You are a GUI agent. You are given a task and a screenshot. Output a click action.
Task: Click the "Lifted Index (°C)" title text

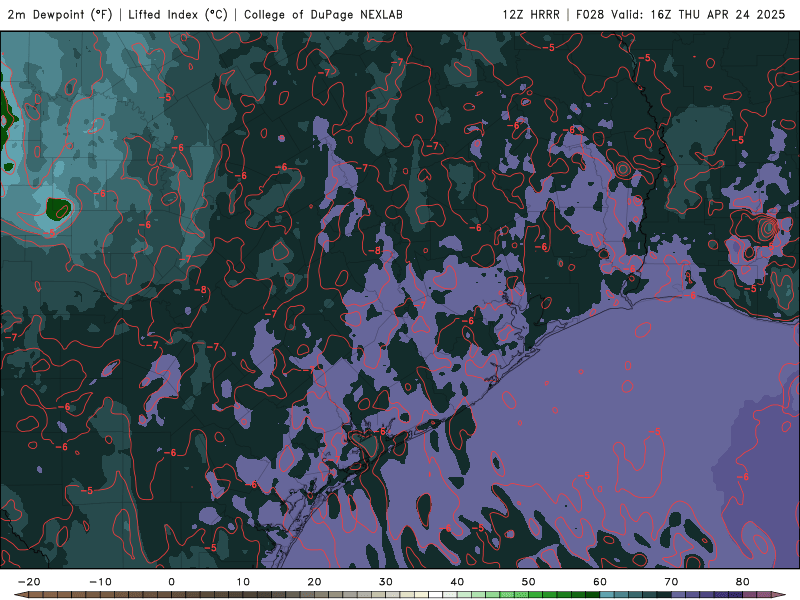[178, 14]
